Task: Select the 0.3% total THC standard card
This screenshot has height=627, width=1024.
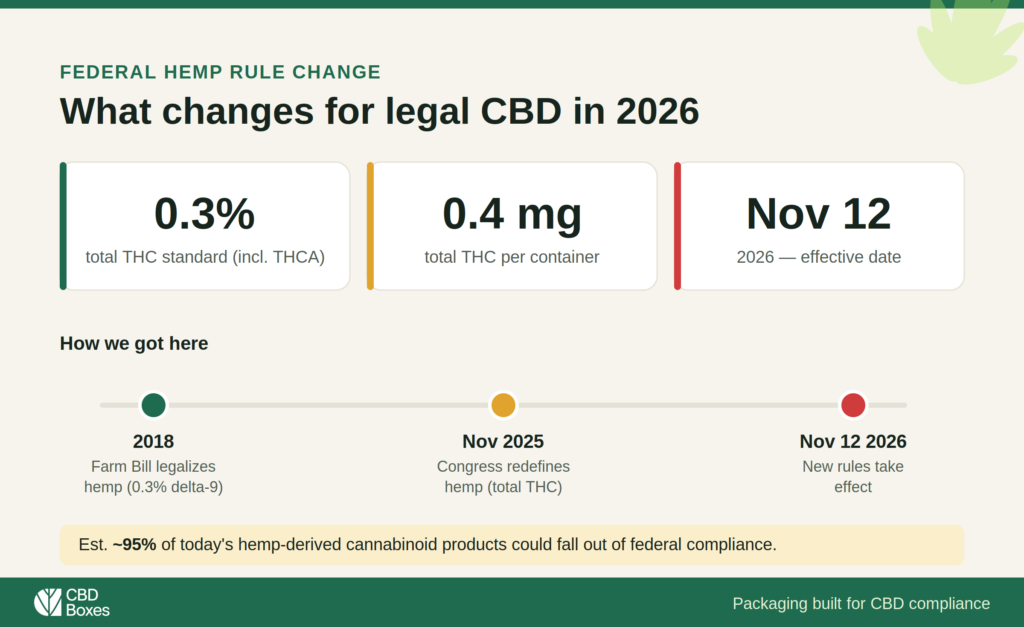Action: (x=205, y=226)
